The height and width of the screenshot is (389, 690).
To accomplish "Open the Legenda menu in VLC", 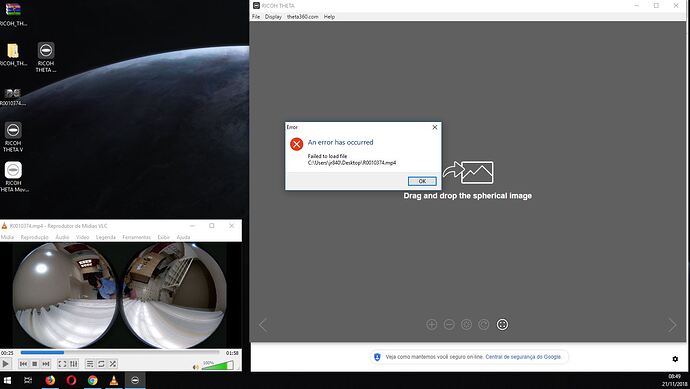I will (x=106, y=237).
